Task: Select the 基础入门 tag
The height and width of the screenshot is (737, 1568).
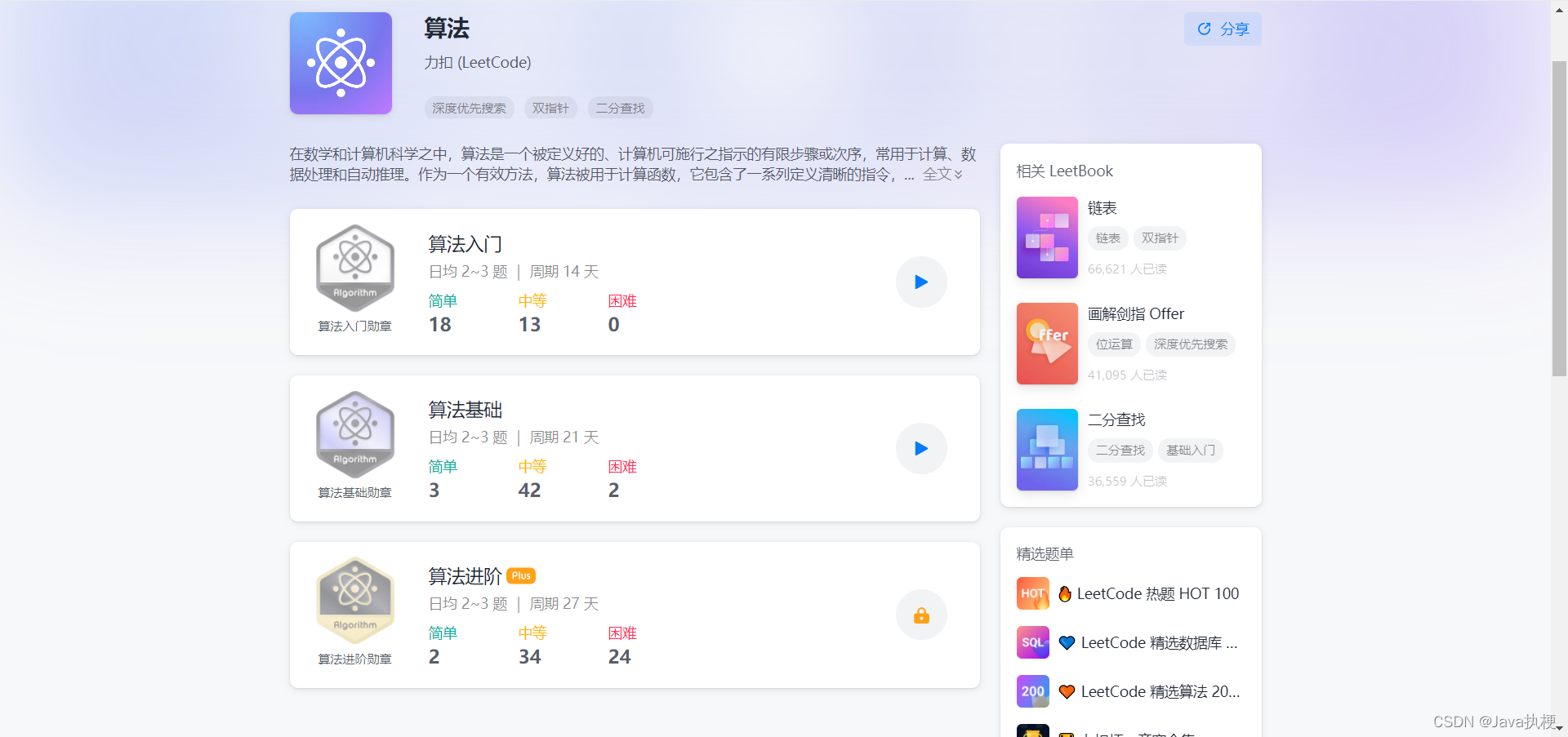Action: [1190, 451]
